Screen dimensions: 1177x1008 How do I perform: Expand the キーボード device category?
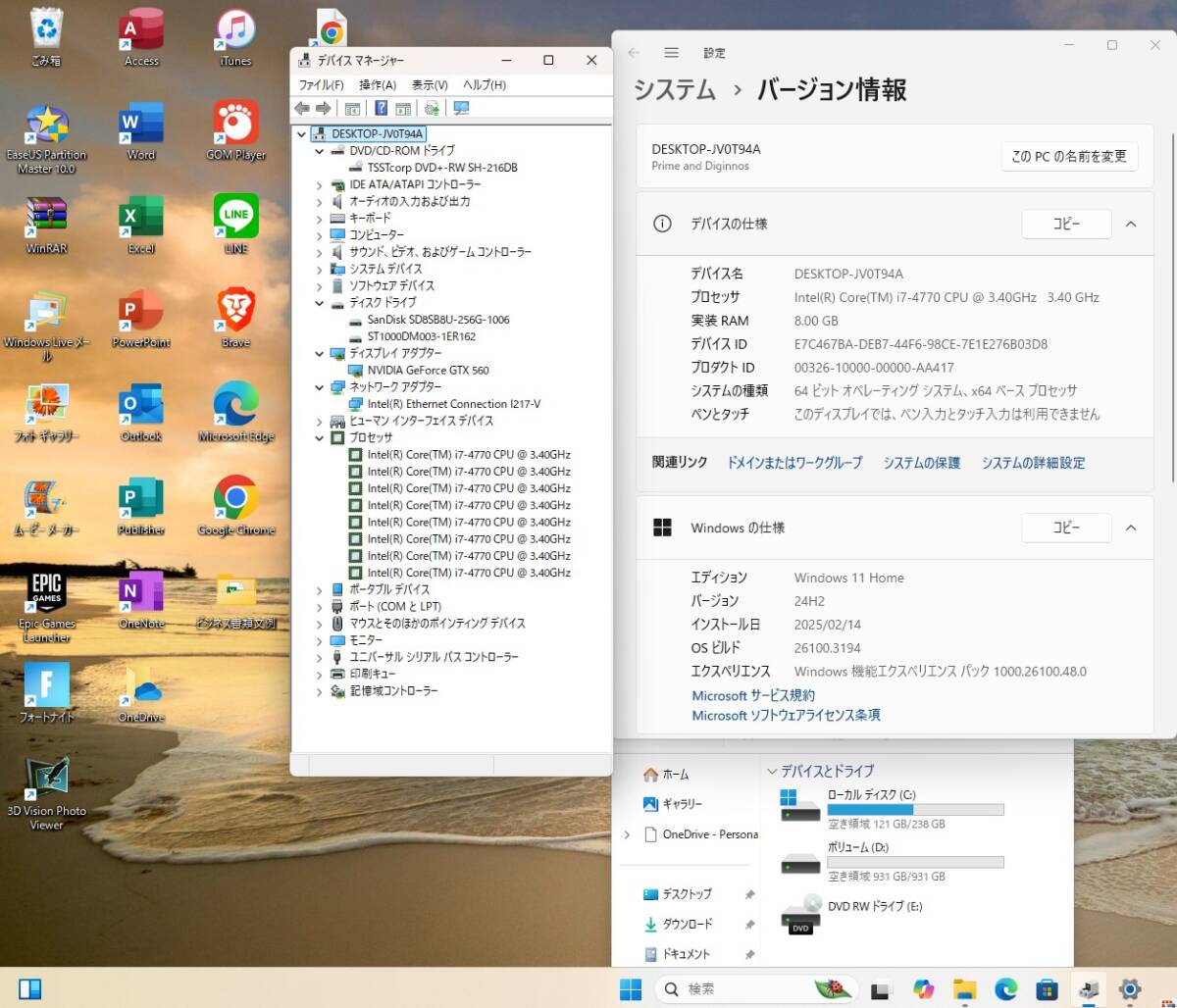click(x=319, y=218)
